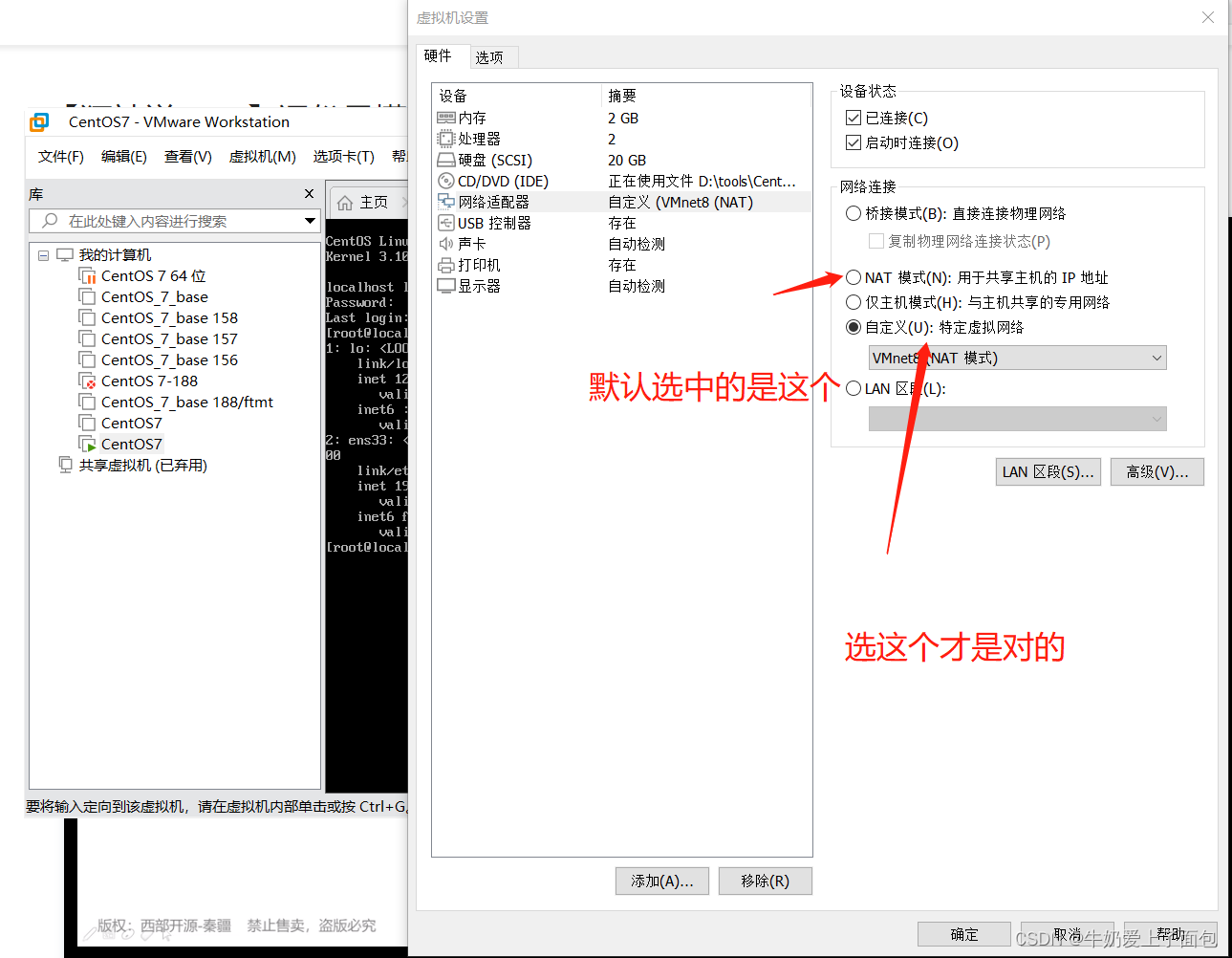The width and height of the screenshot is (1232, 958).
Task: Click the 我的计算机 computer icon
Action: pos(65,254)
